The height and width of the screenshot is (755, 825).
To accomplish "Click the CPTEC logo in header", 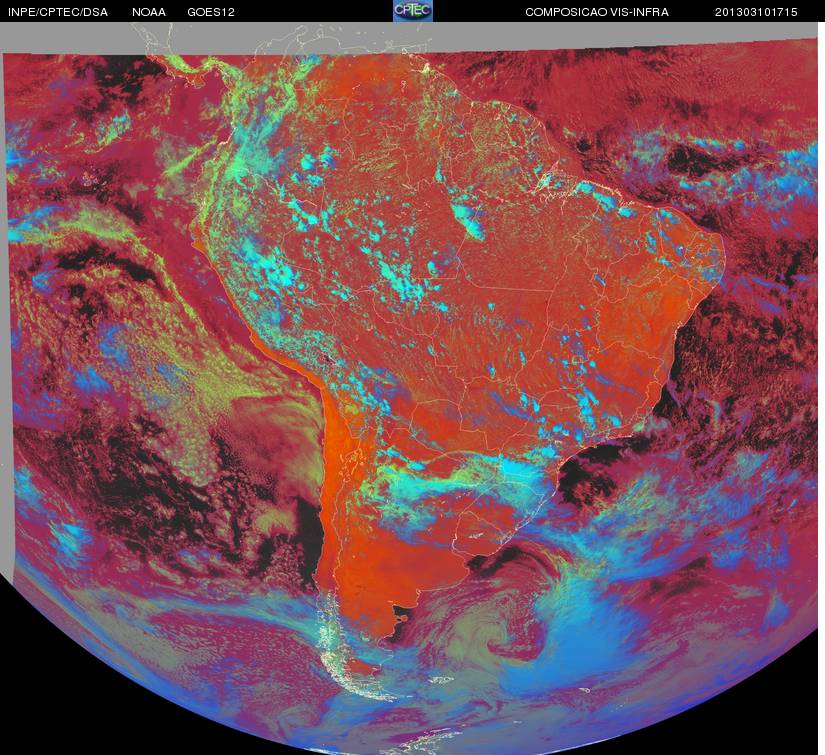I will tap(413, 11).
